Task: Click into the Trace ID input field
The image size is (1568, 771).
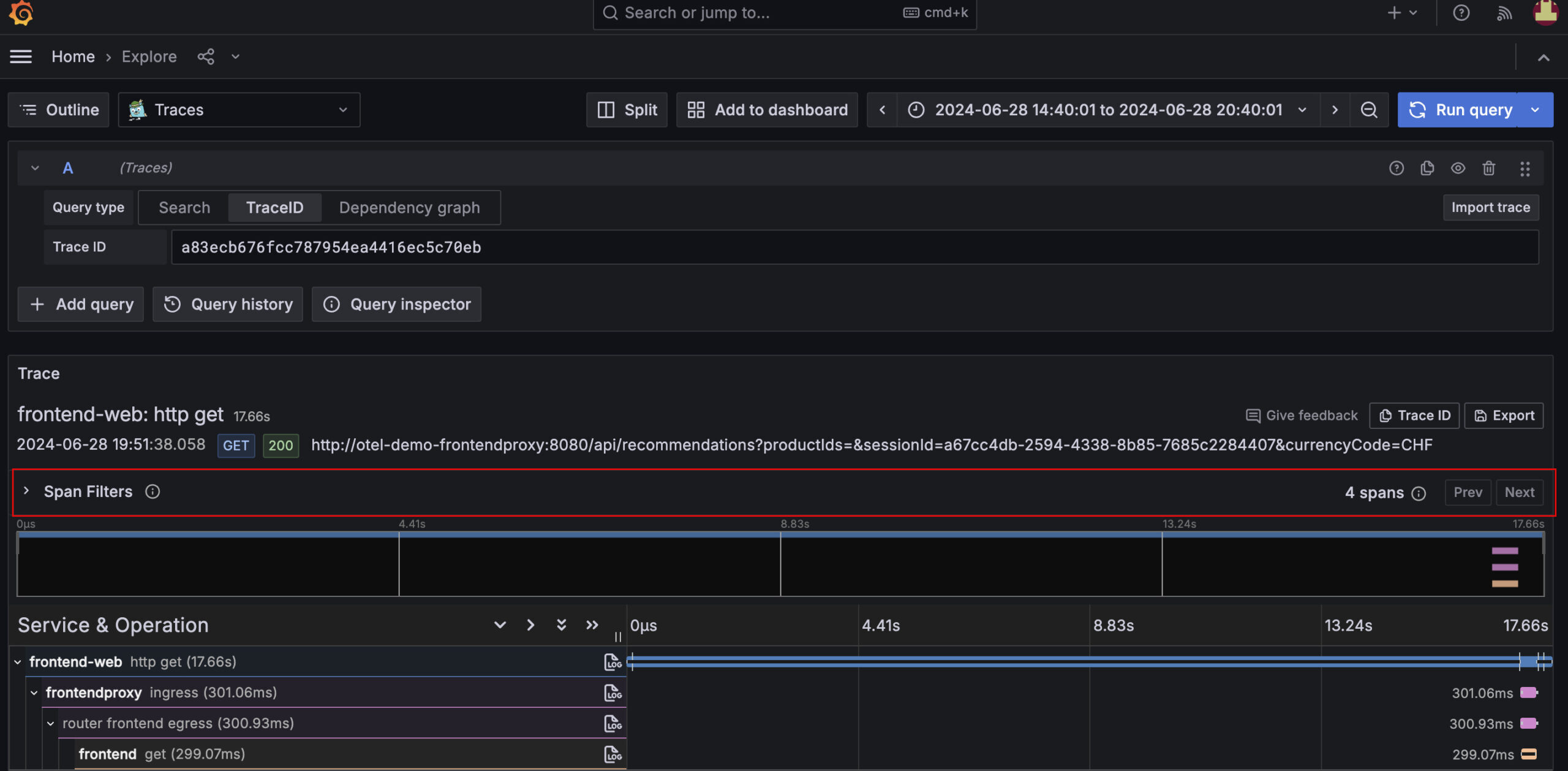Action: tap(855, 247)
